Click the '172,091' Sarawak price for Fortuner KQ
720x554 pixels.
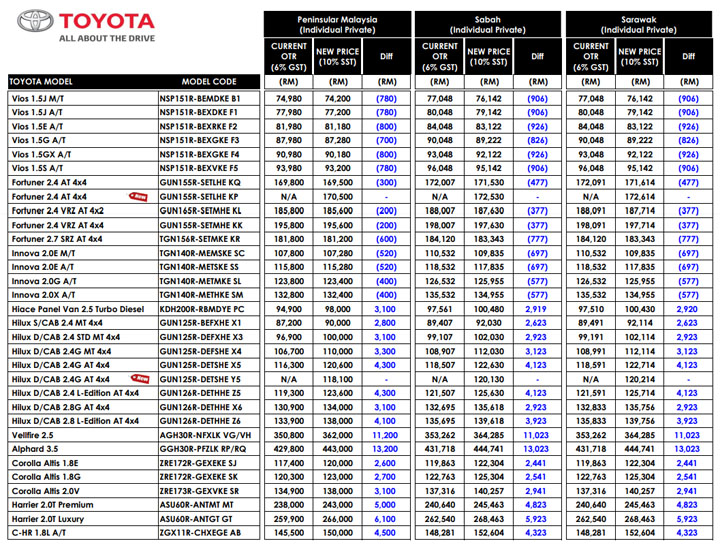(x=591, y=182)
